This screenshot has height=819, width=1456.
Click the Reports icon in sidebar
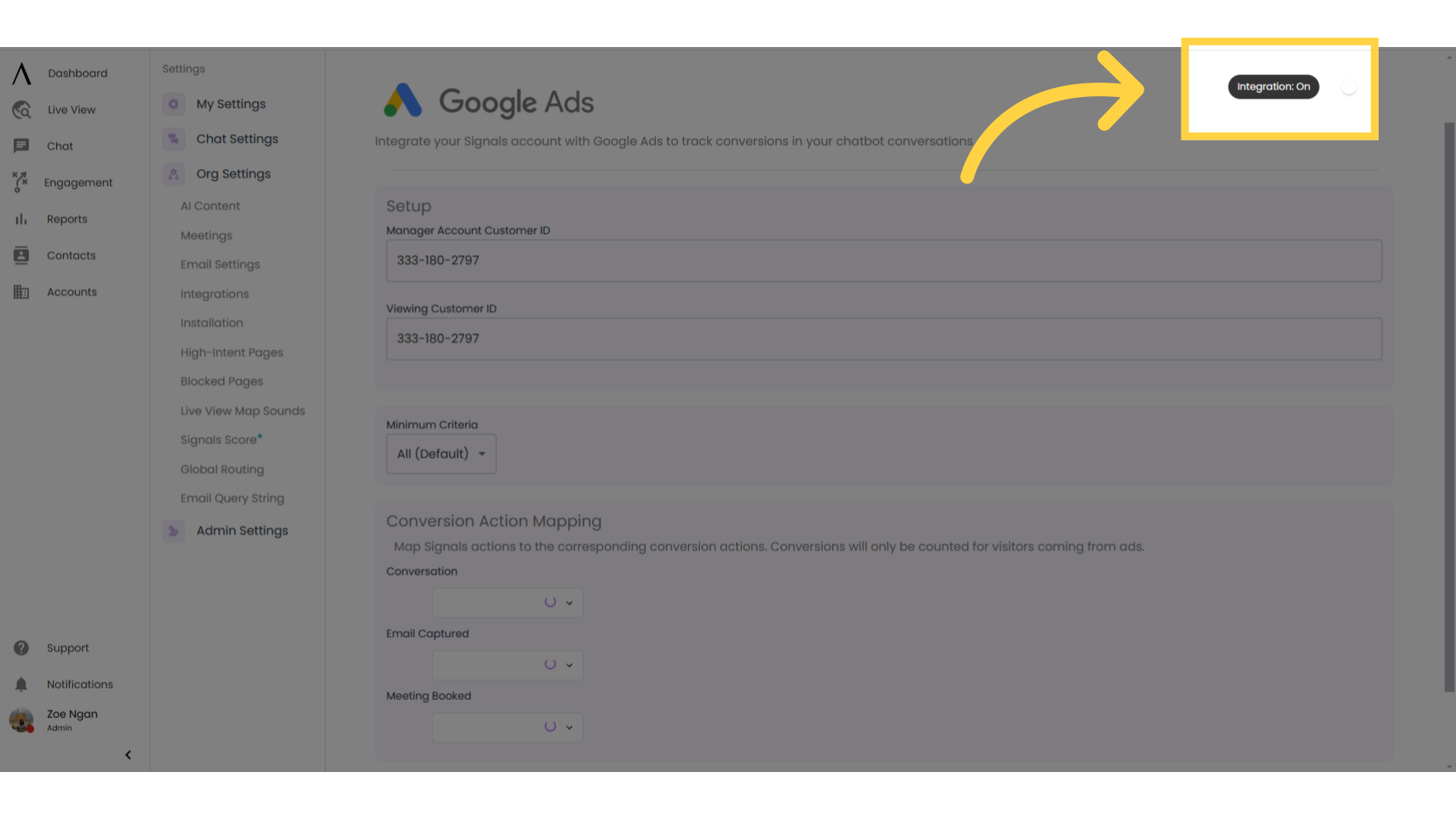[x=21, y=219]
